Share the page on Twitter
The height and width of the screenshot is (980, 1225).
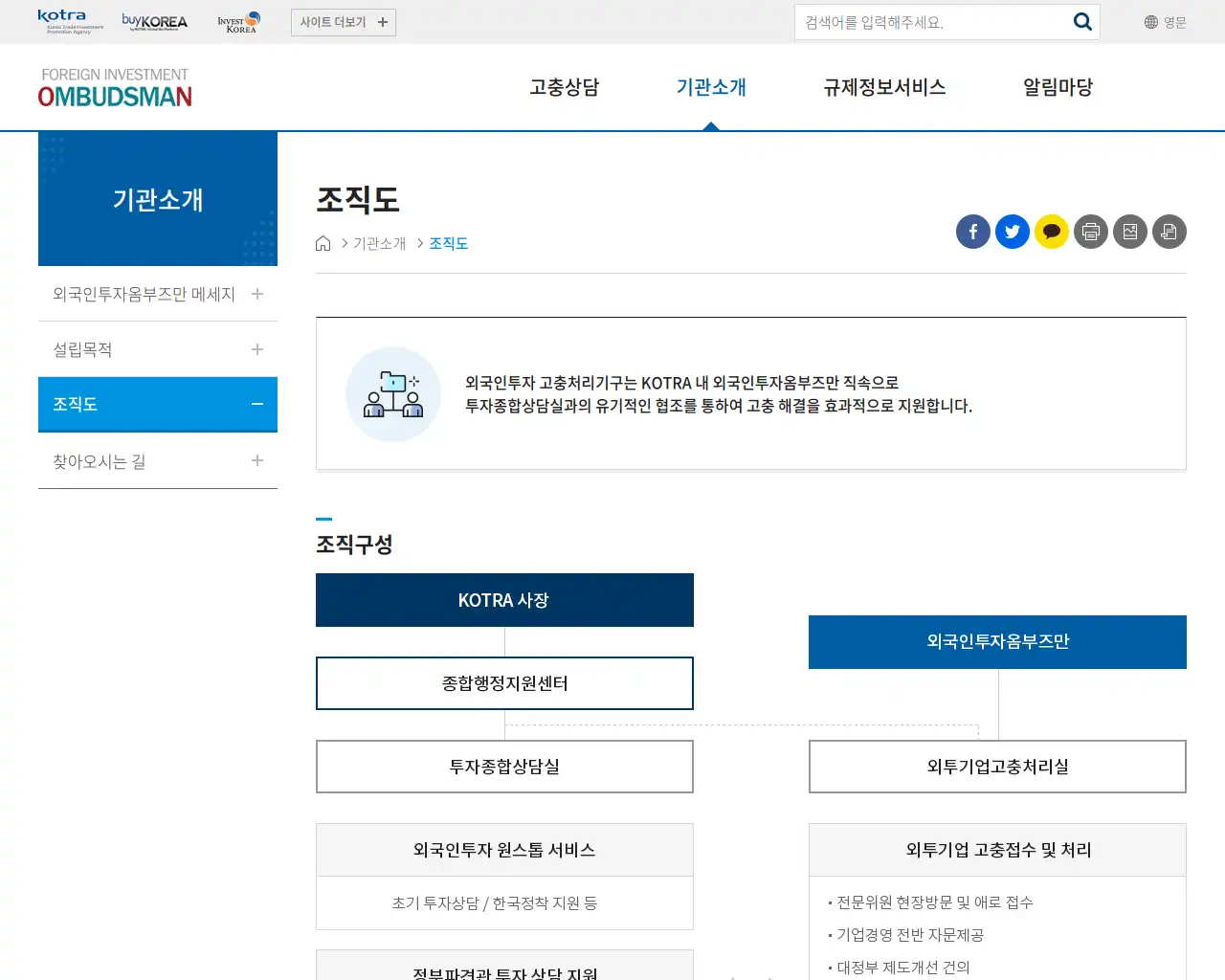[x=1012, y=232]
